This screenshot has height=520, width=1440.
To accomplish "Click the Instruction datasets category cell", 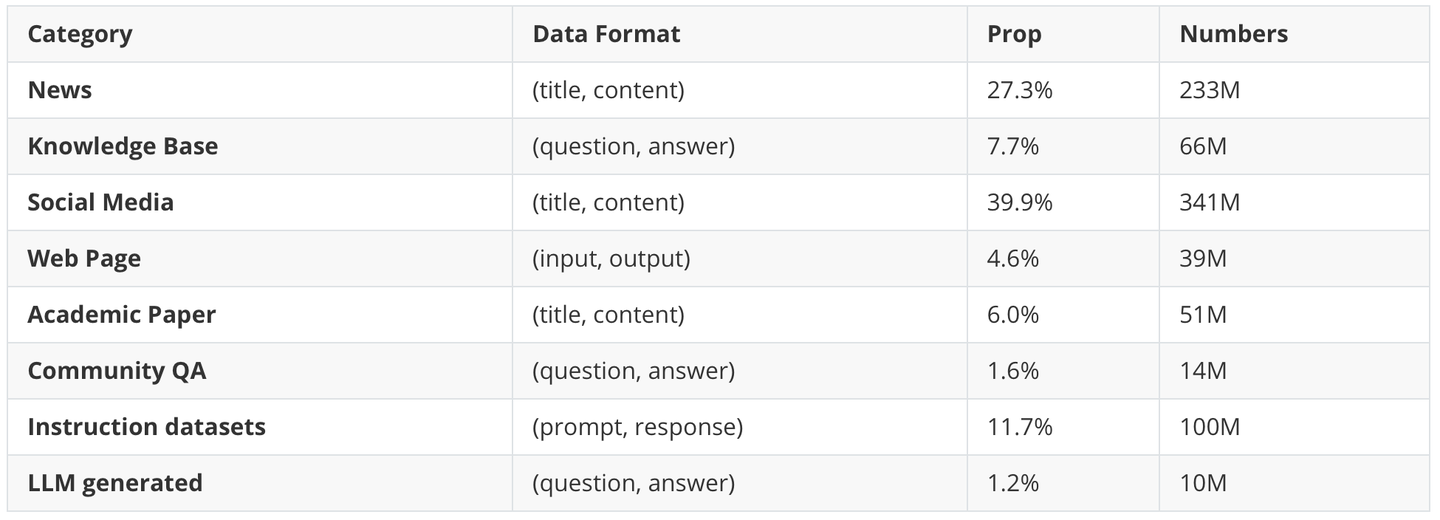I will click(146, 426).
